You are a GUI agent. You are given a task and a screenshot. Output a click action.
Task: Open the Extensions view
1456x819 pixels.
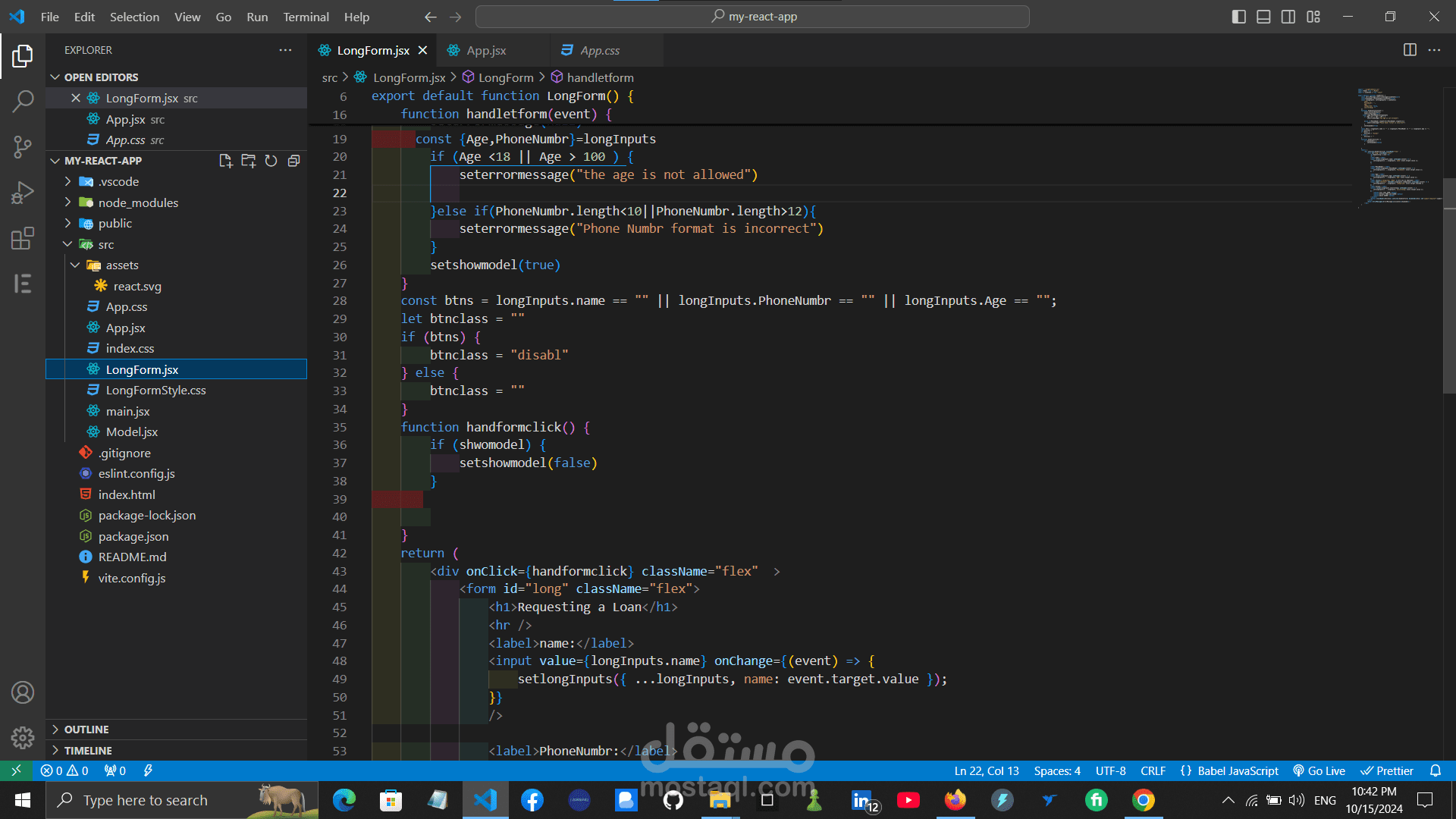coord(23,238)
